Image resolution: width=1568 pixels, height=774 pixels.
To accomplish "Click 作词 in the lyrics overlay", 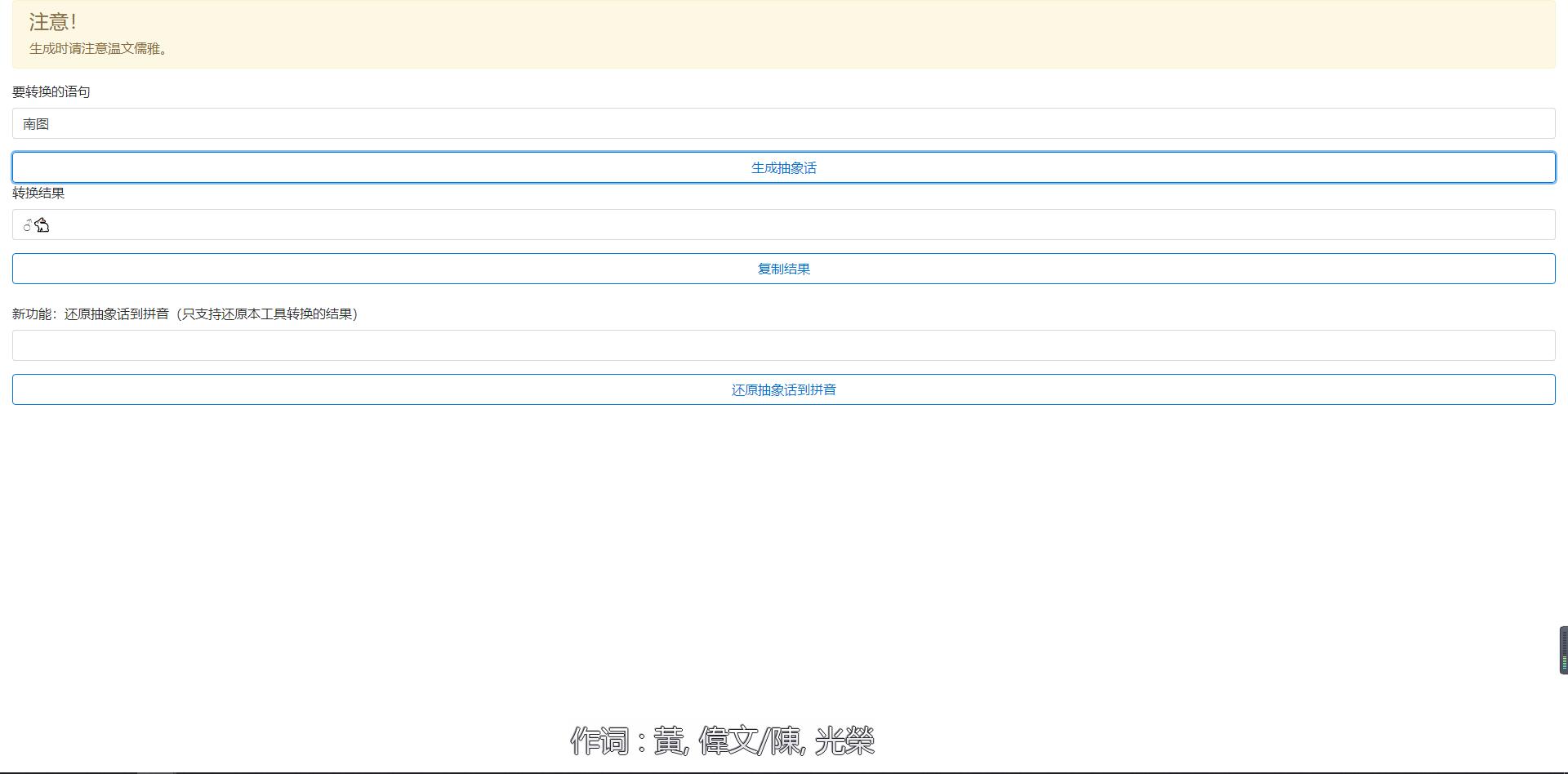I will point(599,741).
